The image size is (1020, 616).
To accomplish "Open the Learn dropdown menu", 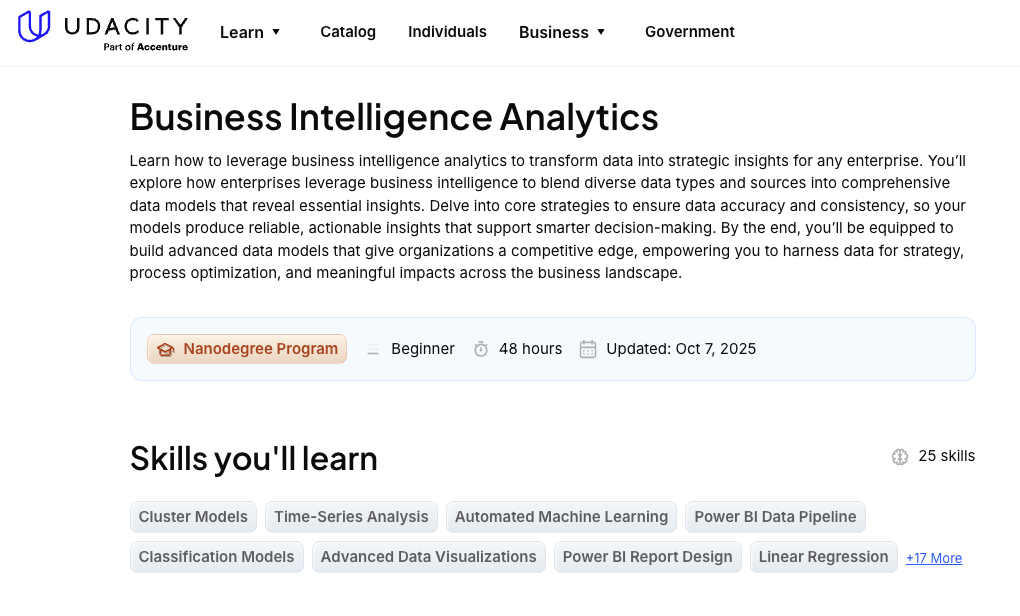I will tap(250, 32).
